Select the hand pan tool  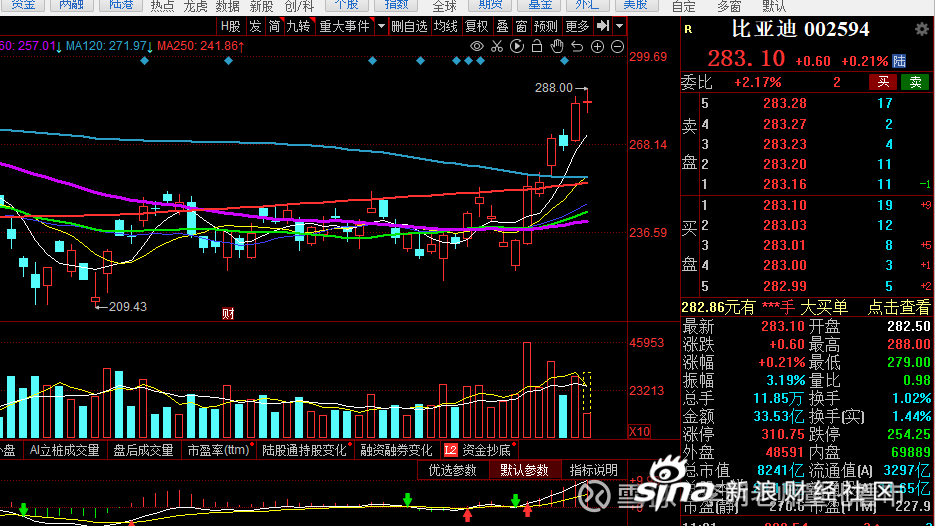[x=557, y=46]
